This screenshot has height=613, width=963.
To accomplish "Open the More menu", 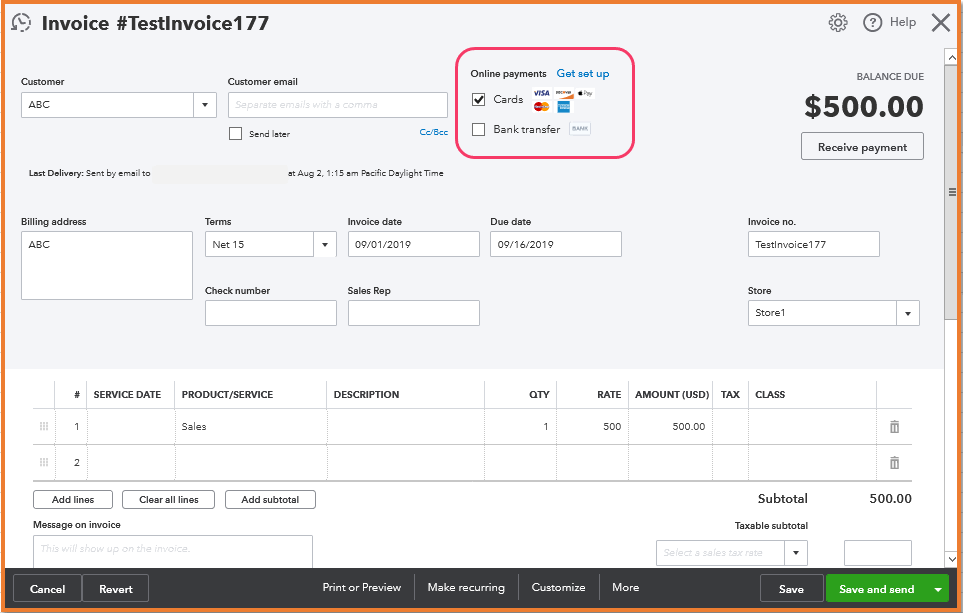I will tap(625, 588).
